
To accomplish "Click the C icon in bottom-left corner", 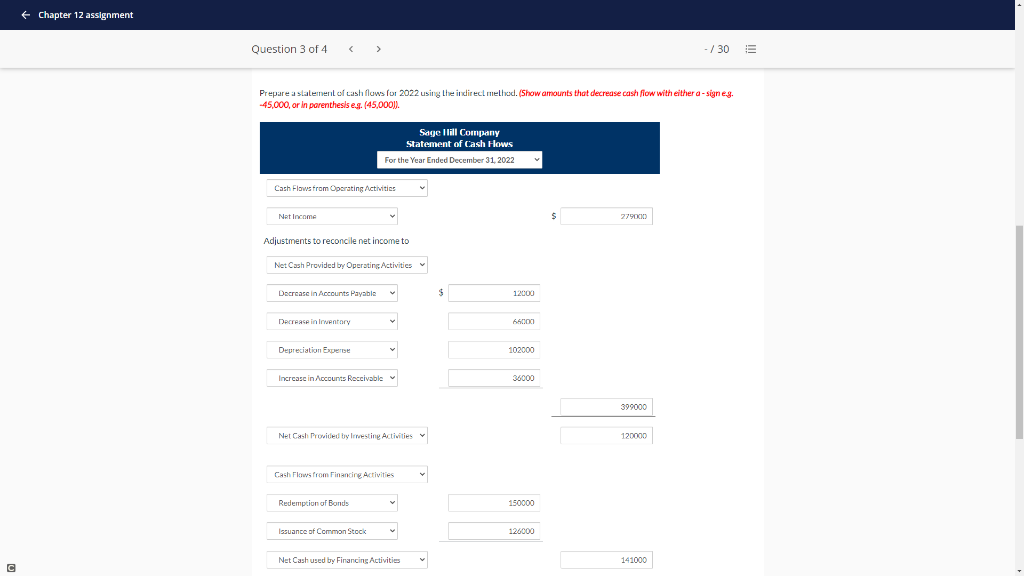I will [x=10, y=566].
